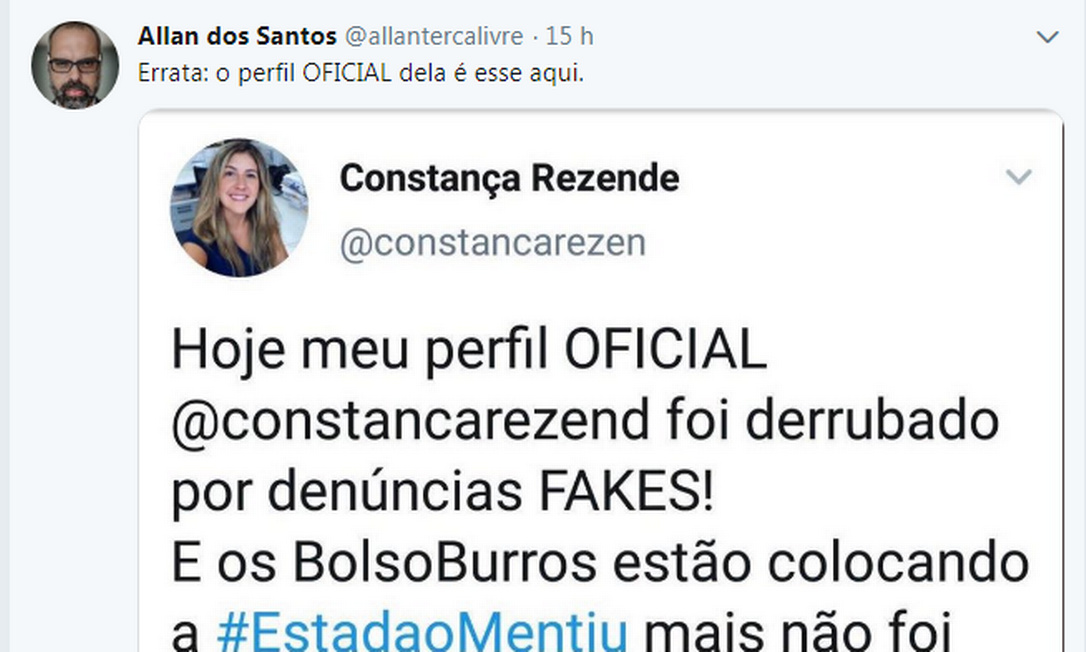
Task: Open Allan dos Santos profile avatar
Action: (75, 65)
